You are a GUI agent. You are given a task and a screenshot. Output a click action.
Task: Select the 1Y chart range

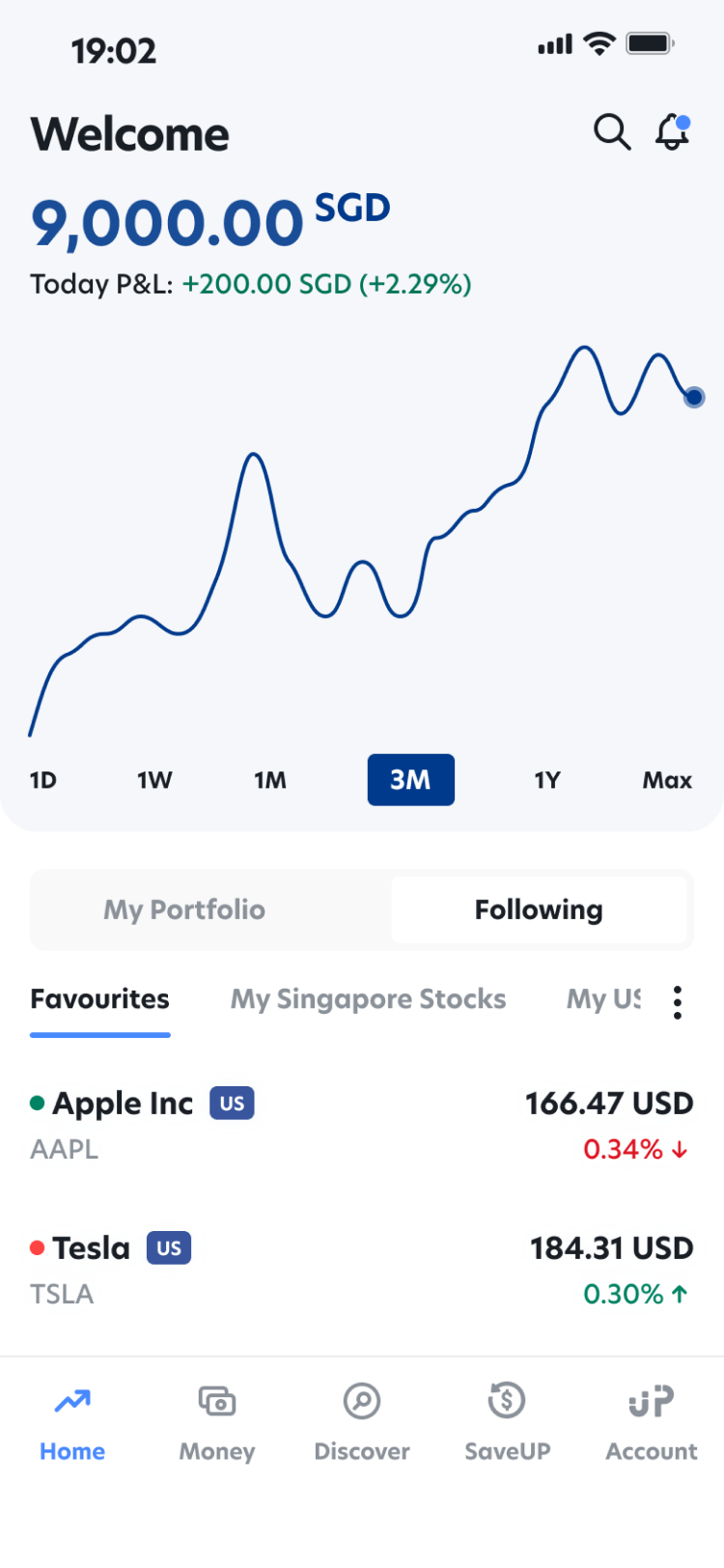pos(547,780)
